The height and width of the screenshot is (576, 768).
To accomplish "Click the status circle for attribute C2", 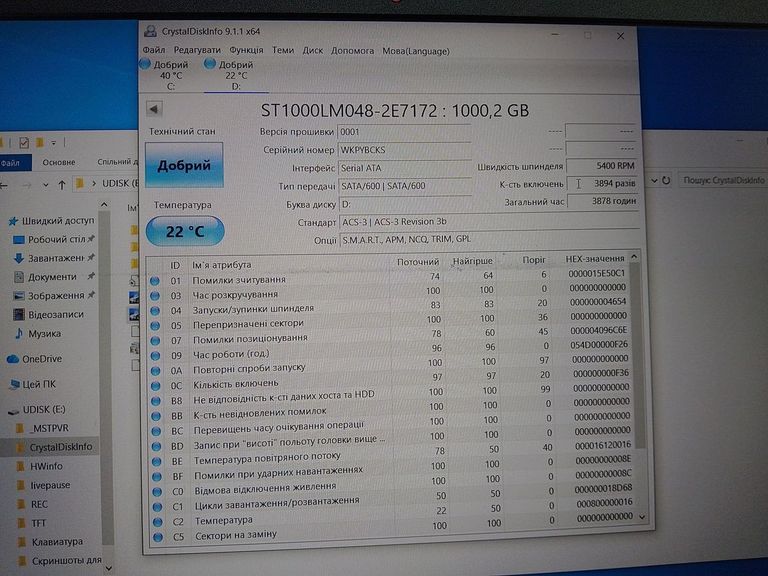I will pos(155,520).
